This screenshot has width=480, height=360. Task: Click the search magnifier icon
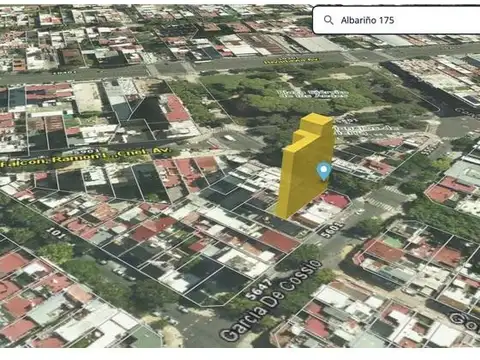329,20
